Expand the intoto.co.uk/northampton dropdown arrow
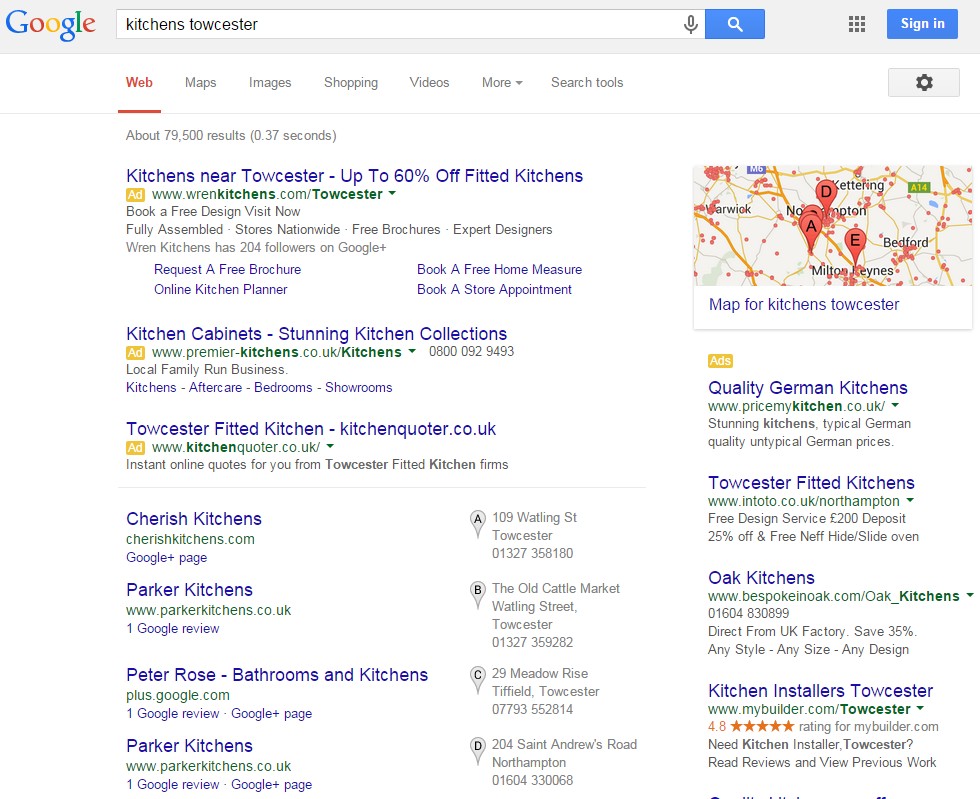Image resolution: width=980 pixels, height=799 pixels. [x=910, y=500]
